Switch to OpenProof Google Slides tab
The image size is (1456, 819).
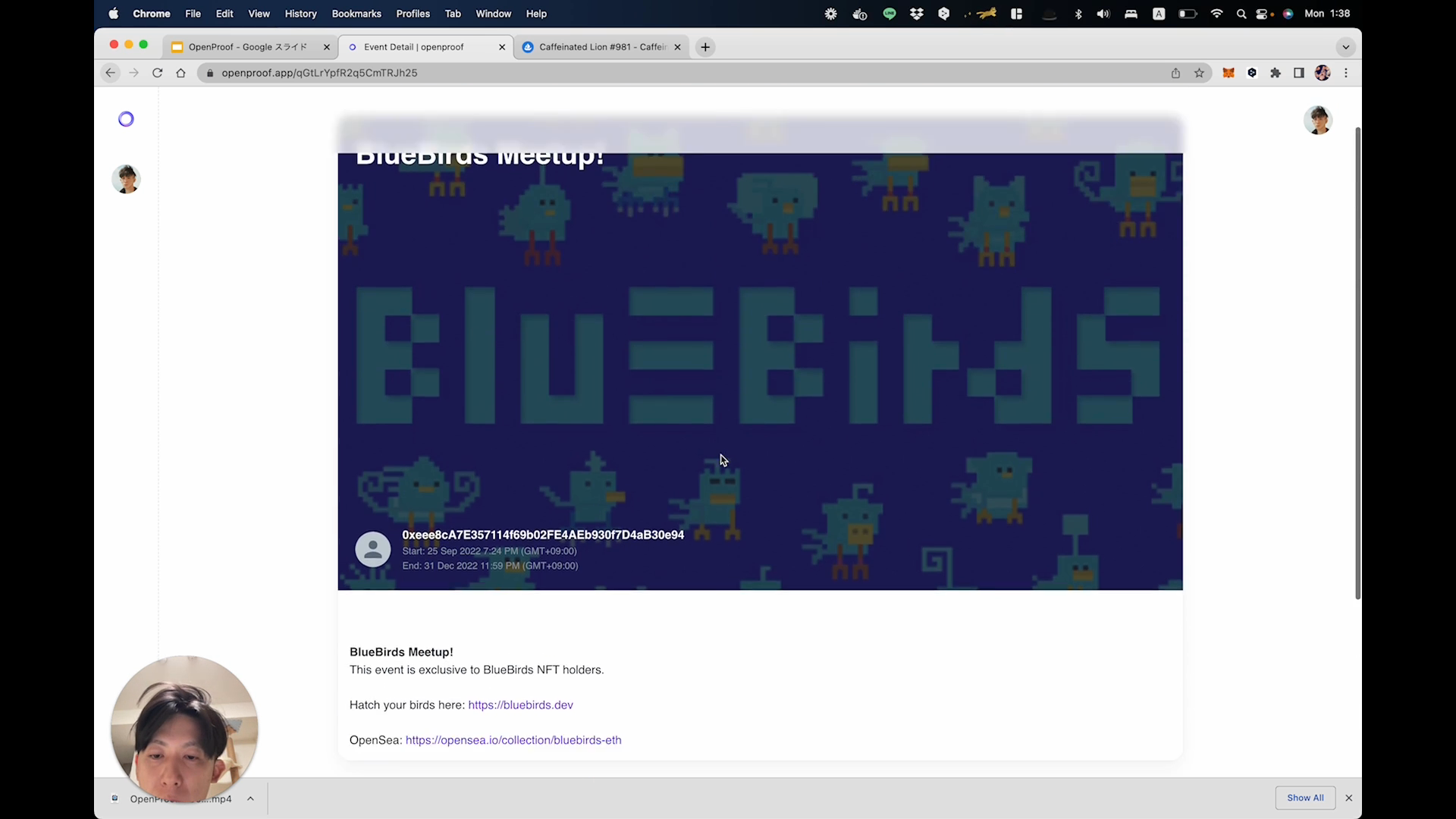248,47
